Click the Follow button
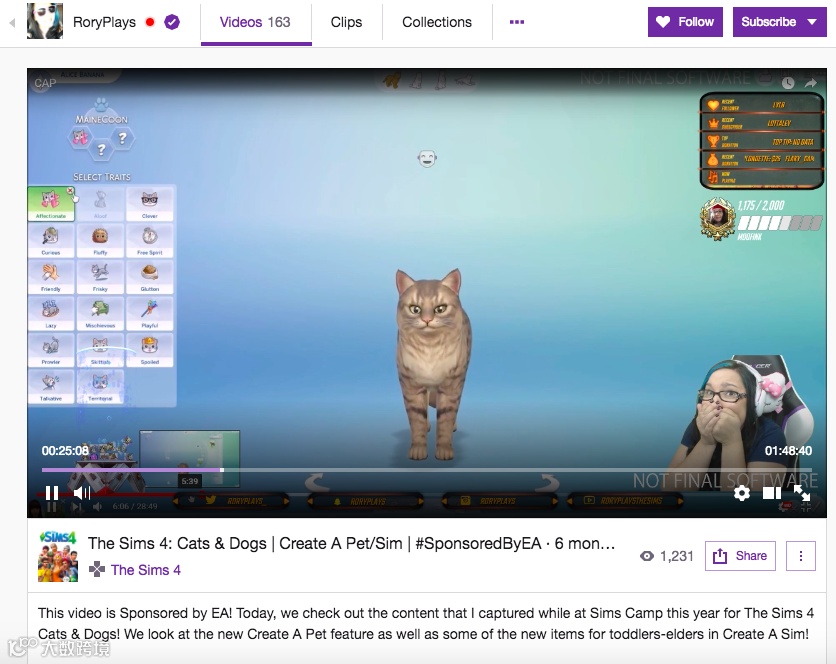The width and height of the screenshot is (836, 664). 685,21
